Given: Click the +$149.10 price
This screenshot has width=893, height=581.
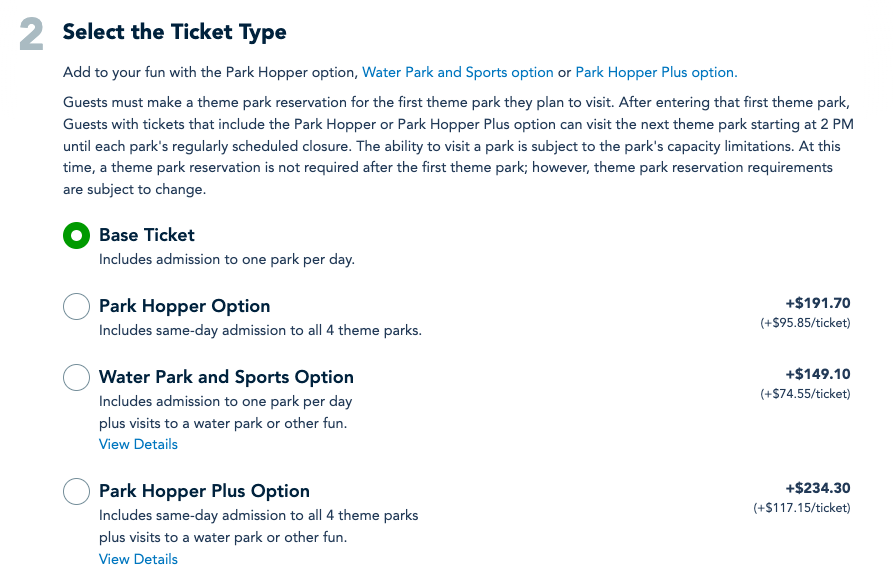Looking at the screenshot, I should coord(817,374).
